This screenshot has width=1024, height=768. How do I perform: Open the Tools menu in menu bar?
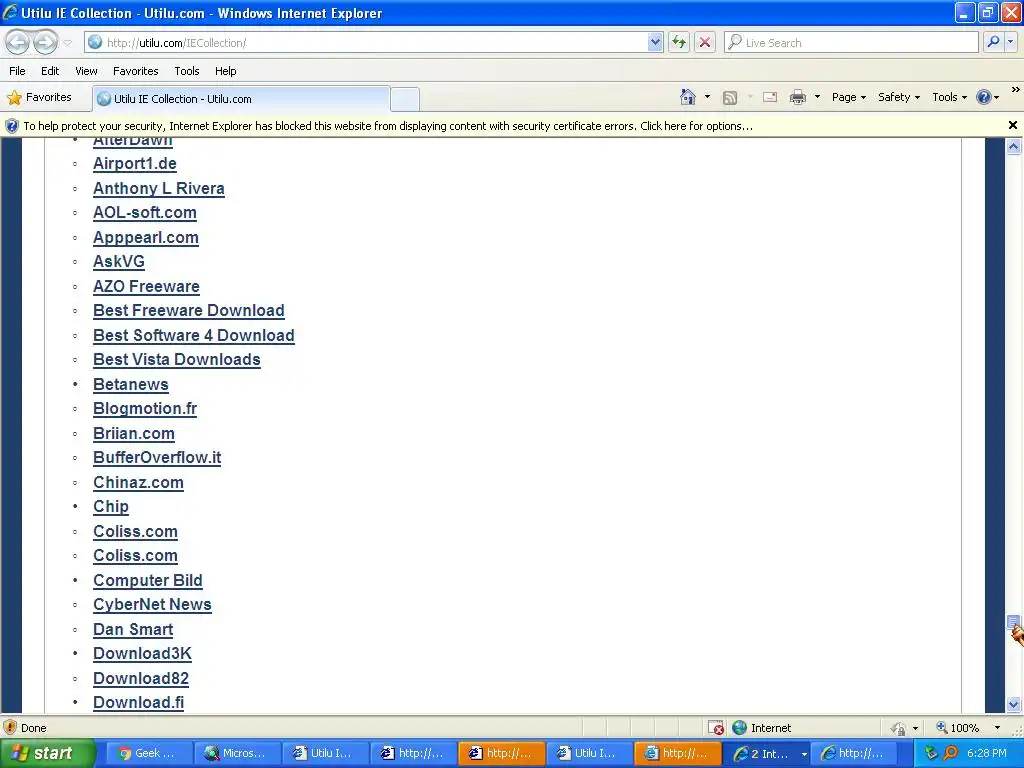[187, 71]
